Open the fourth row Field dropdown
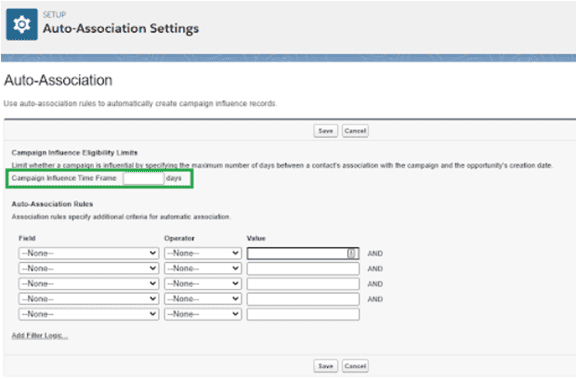 (89, 299)
